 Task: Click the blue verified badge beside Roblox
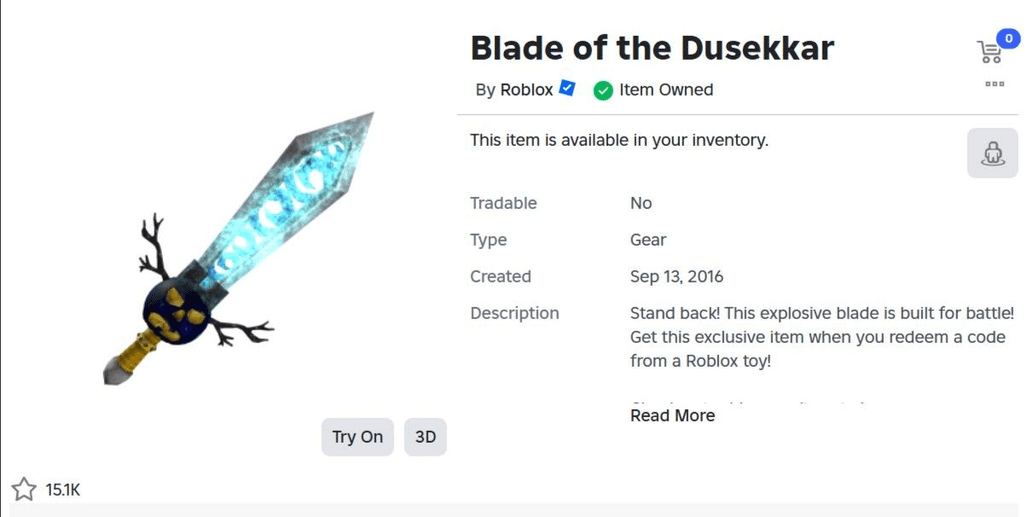567,89
